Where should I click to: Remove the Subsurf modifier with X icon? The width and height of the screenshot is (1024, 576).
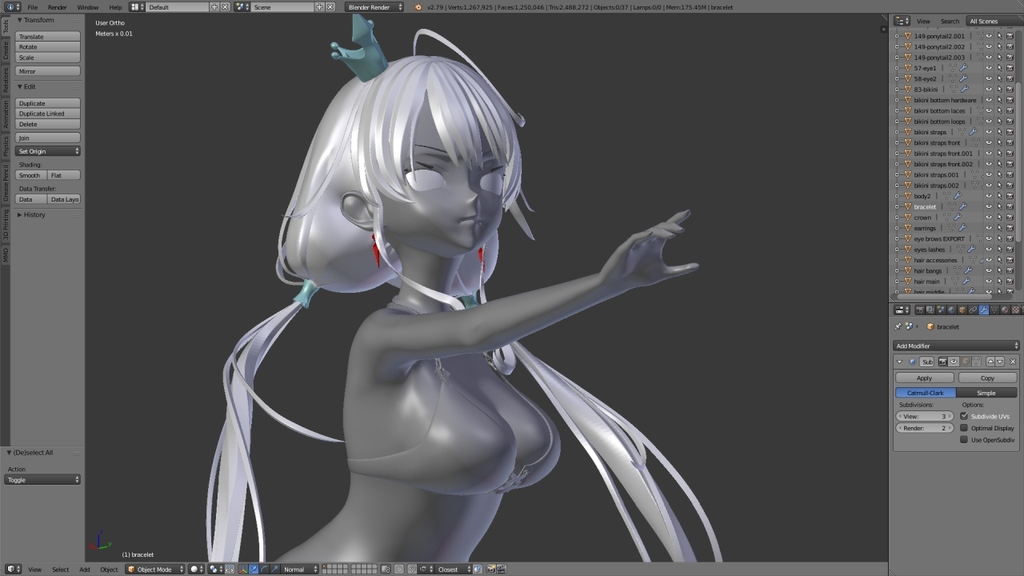point(1013,362)
